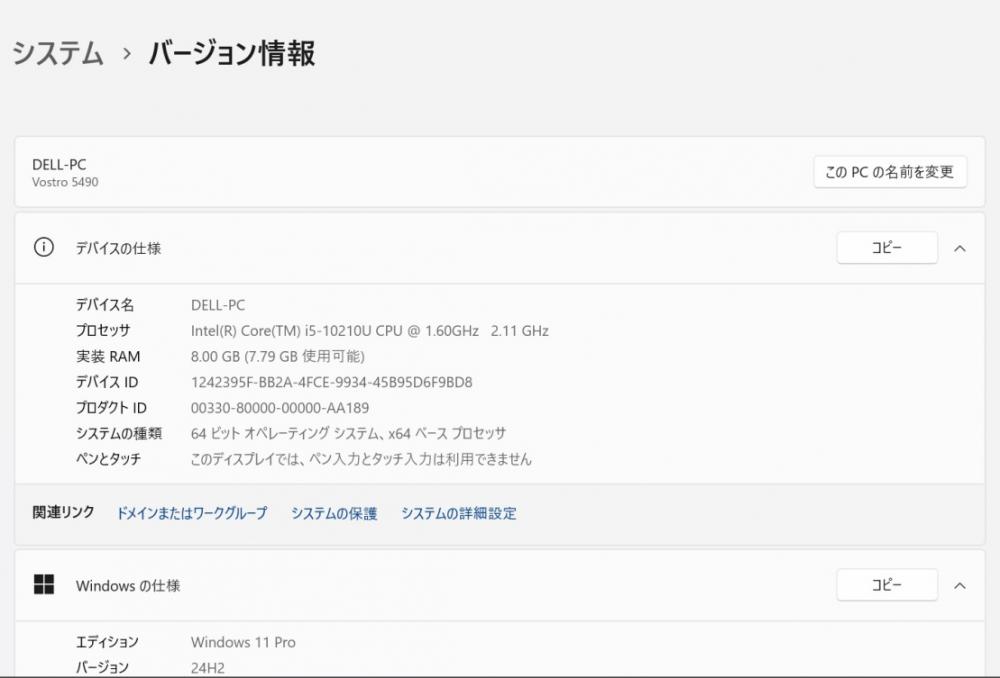Select the device ID 1242395F-BB2A-4FCE-9934-45B95D6F9BD8
The image size is (1000, 678).
click(x=332, y=382)
